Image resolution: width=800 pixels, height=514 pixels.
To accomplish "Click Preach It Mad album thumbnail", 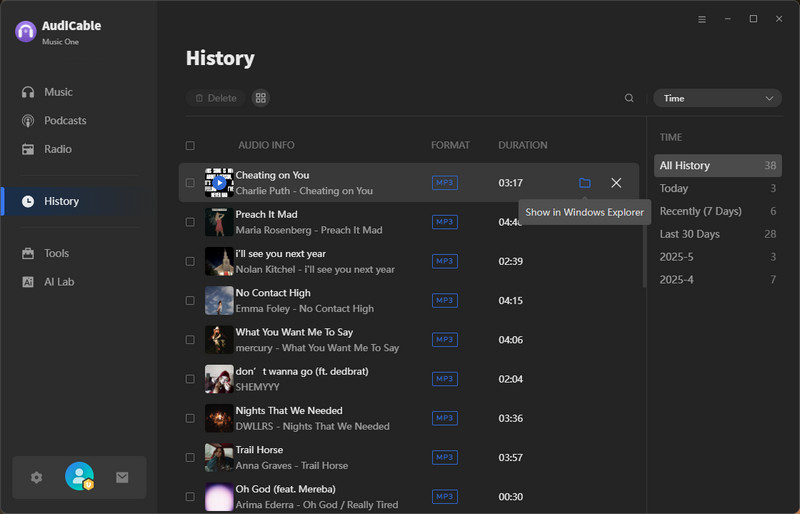I will pos(219,222).
